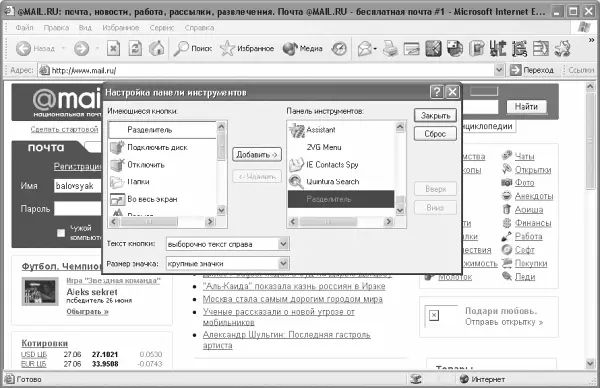
Task: Select Assistant in the toolbar list
Action: [x=341, y=130]
